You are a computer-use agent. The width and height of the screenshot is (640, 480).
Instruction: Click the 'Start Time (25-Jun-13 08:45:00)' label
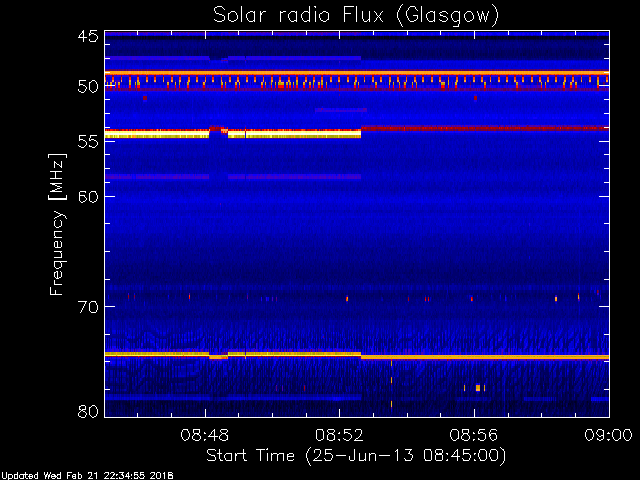(x=356, y=456)
